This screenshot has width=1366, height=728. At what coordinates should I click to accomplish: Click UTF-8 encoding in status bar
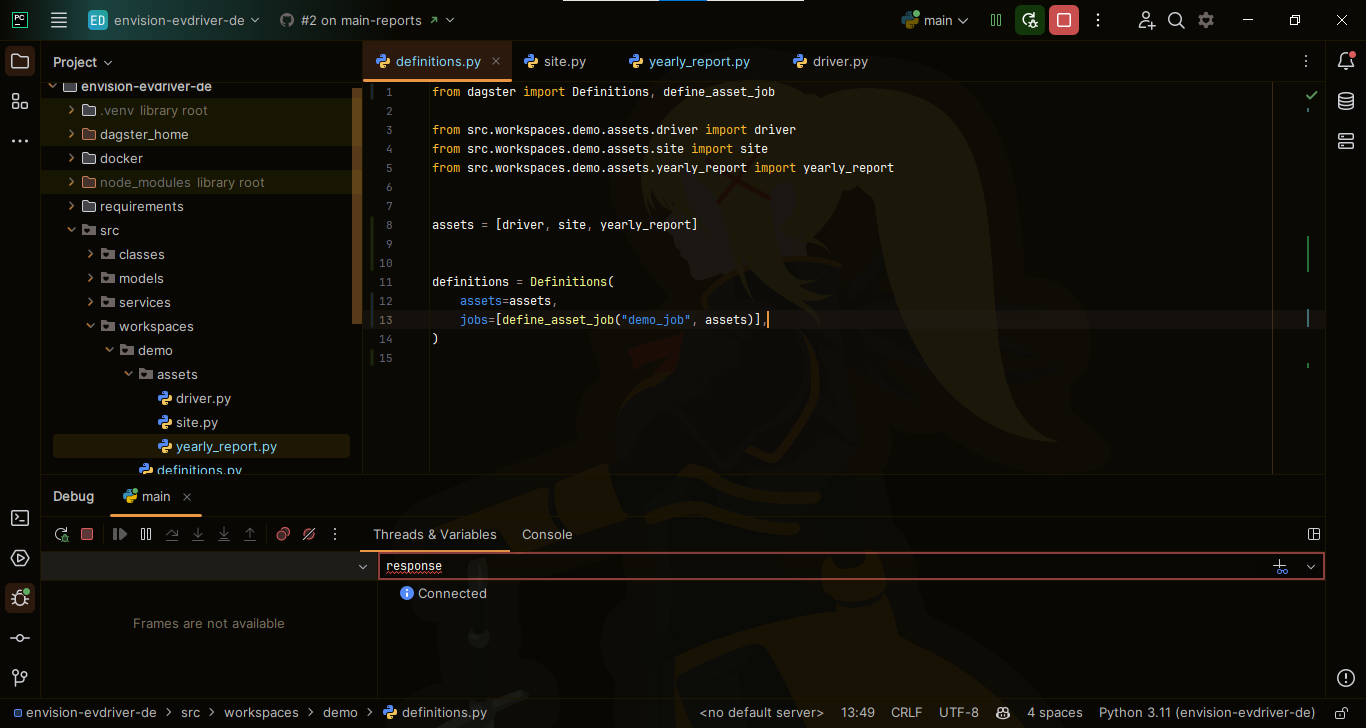pyautogui.click(x=959, y=713)
